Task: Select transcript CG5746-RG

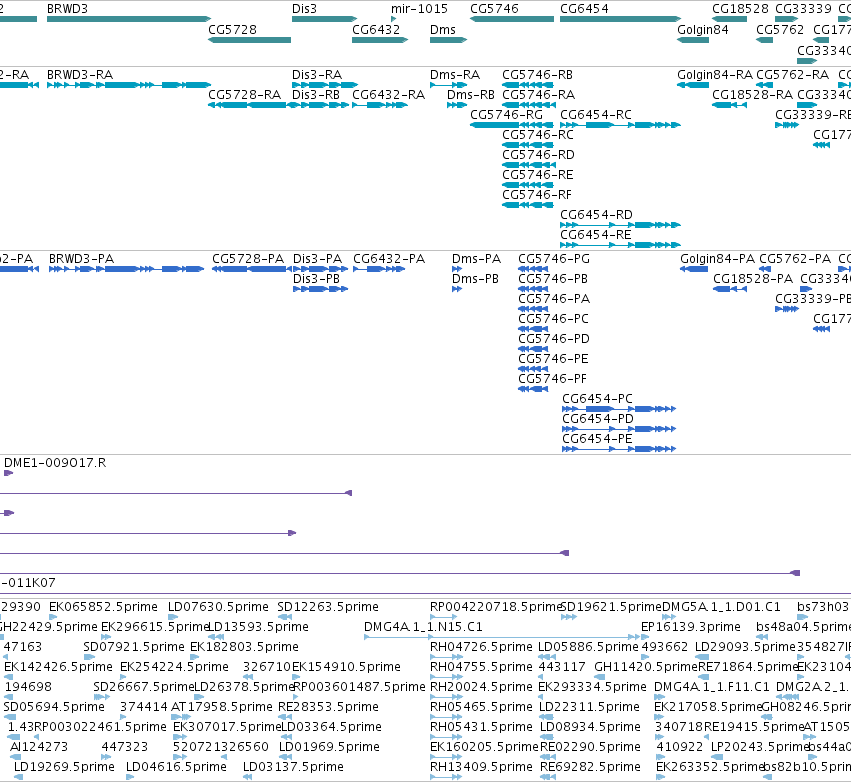Action: point(512,125)
